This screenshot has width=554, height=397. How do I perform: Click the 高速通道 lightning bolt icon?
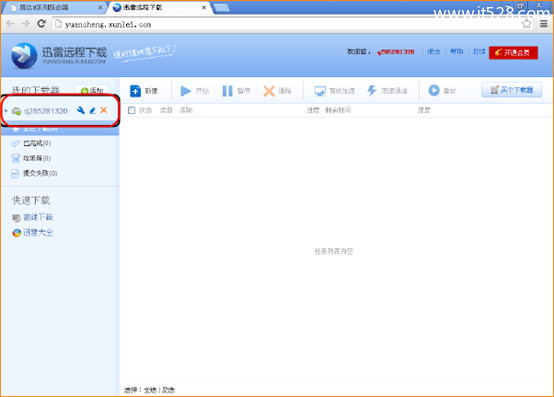click(x=372, y=90)
